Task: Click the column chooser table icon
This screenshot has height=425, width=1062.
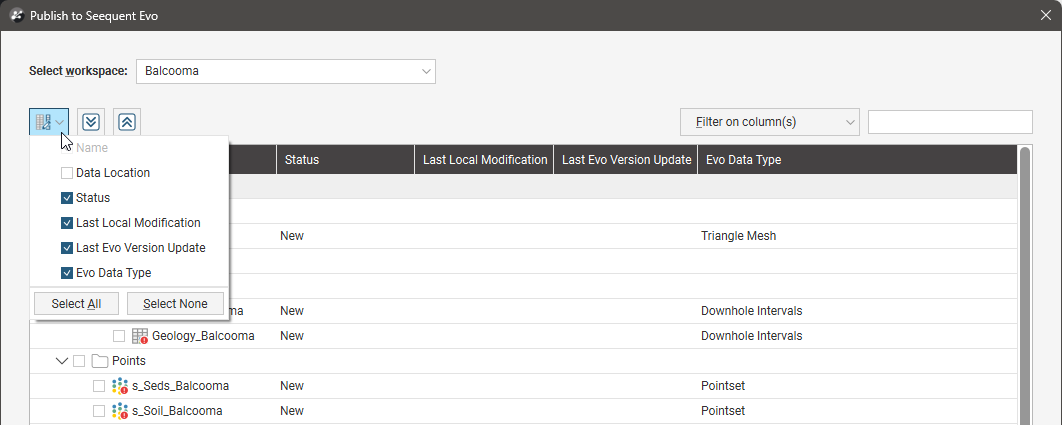Action: point(43,122)
